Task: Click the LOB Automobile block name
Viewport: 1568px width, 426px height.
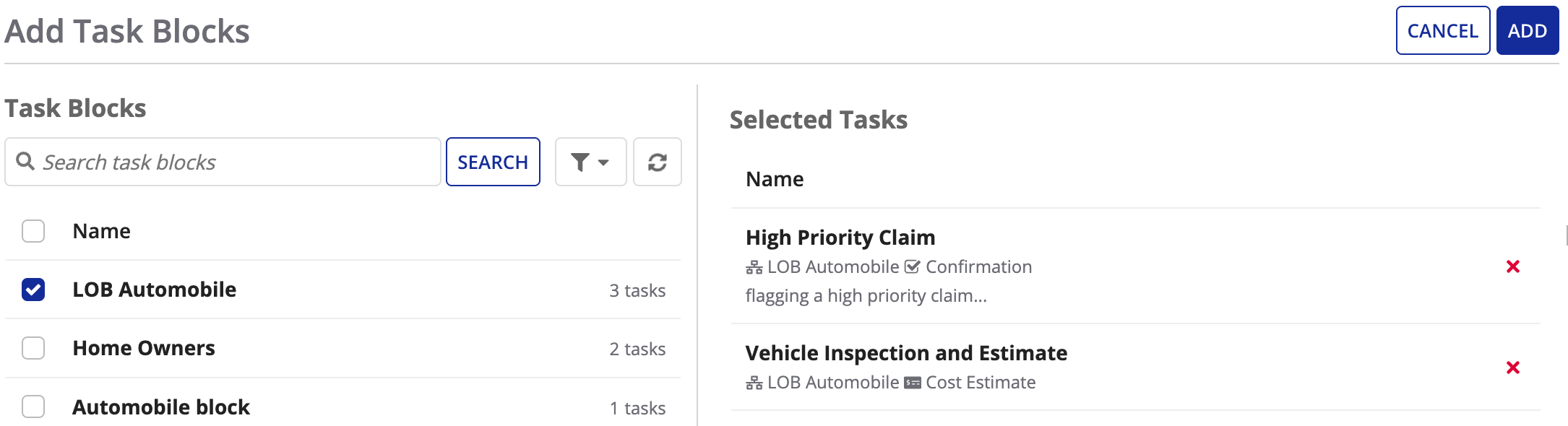Action: pyautogui.click(x=155, y=290)
